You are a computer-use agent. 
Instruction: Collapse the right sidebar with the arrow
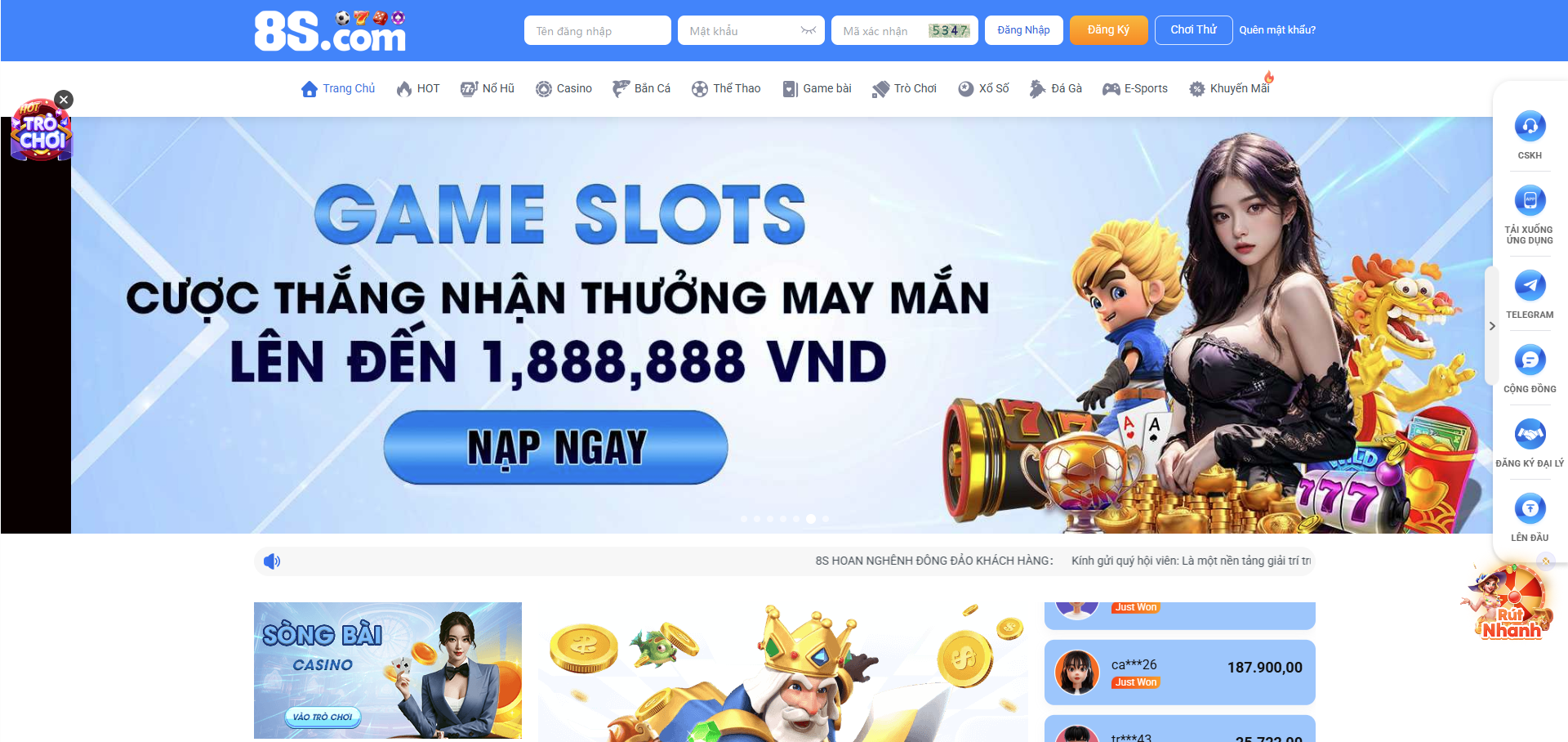(1492, 326)
